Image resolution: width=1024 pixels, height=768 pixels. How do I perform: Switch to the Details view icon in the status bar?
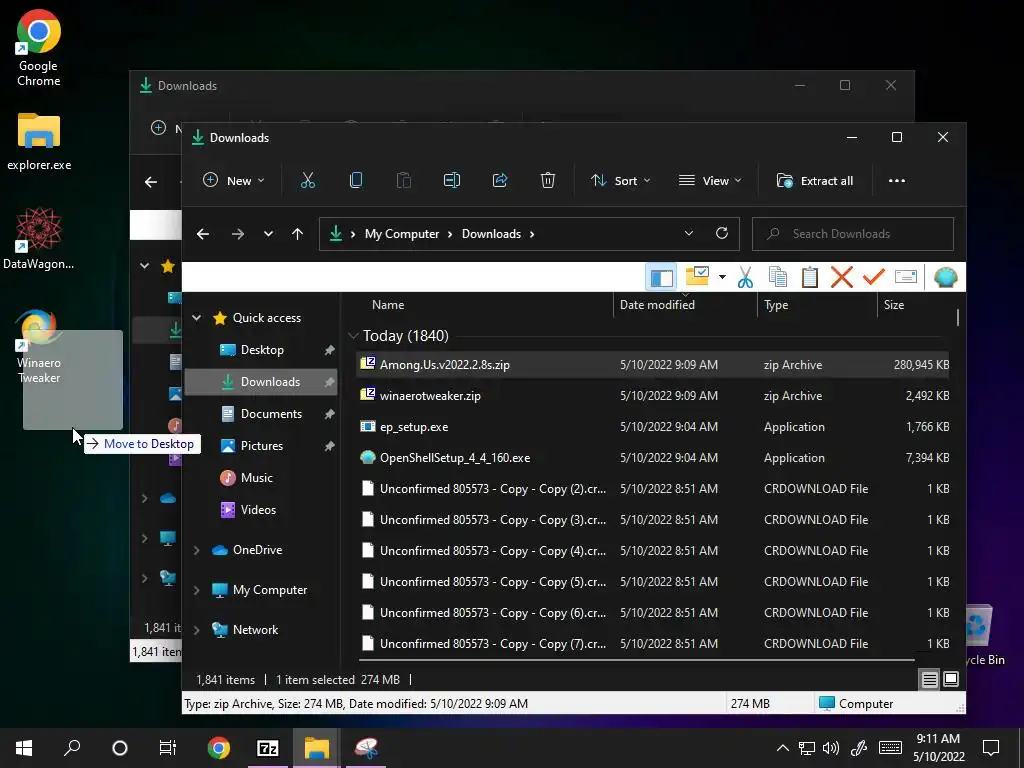click(929, 679)
